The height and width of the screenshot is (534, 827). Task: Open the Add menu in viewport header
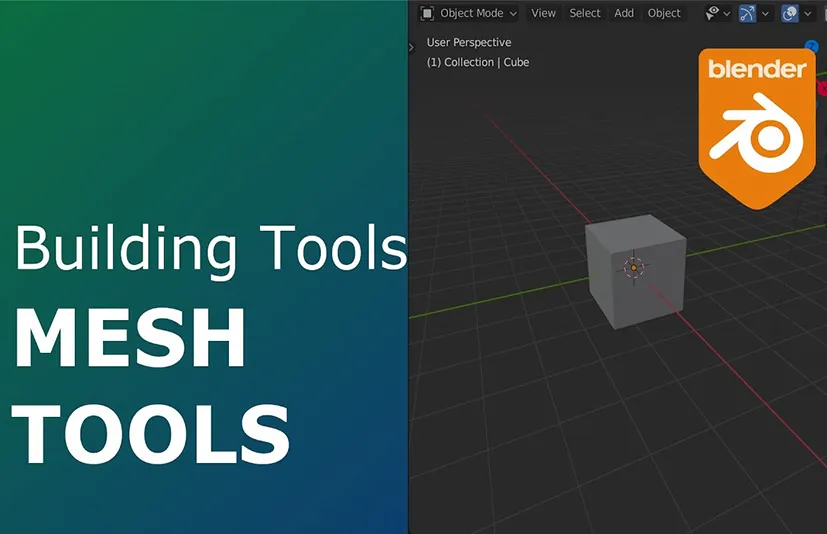point(624,13)
